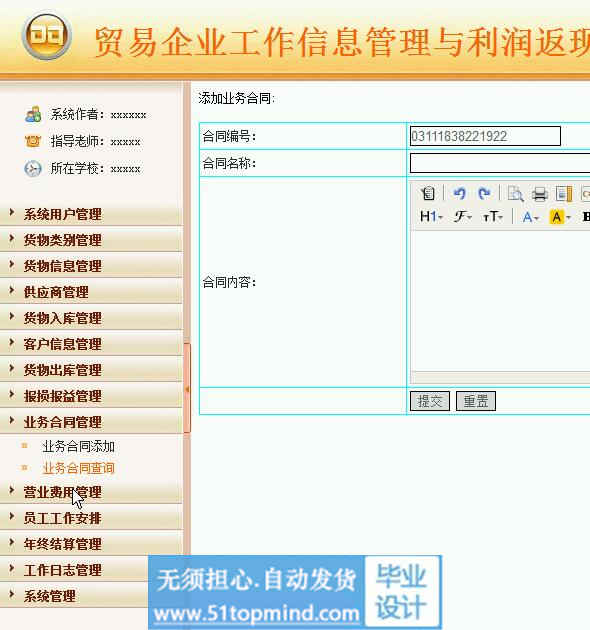The width and height of the screenshot is (590, 630).
Task: Click the print icon in editor toolbar
Action: 539,194
